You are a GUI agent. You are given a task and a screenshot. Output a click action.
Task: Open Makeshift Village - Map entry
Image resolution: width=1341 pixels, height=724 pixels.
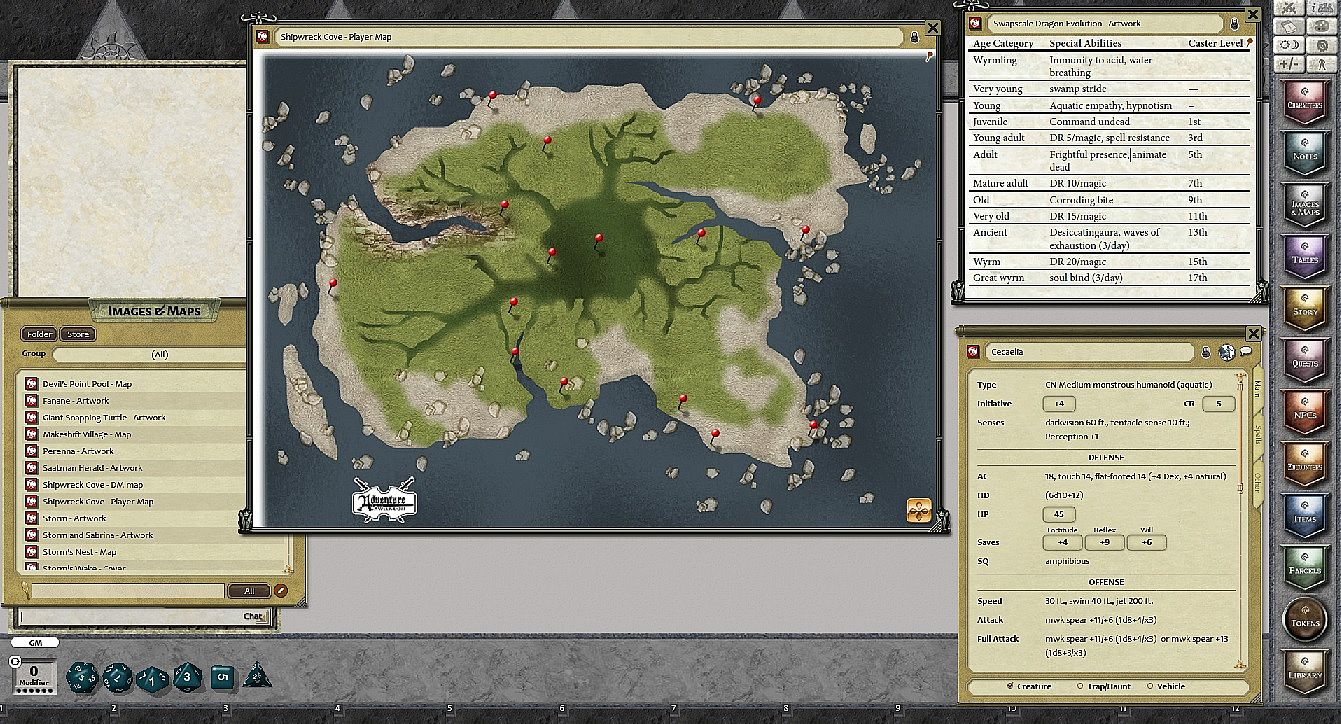click(87, 434)
